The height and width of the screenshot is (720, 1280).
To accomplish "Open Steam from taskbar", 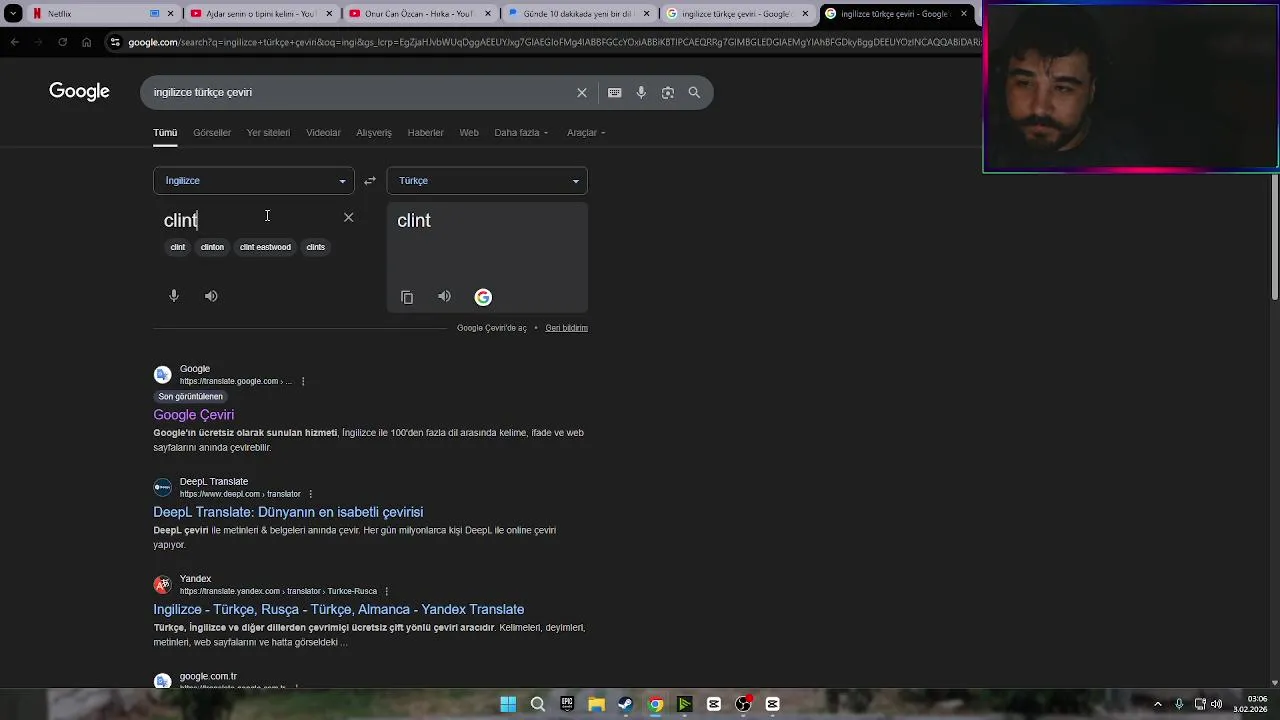I will pyautogui.click(x=625, y=704).
